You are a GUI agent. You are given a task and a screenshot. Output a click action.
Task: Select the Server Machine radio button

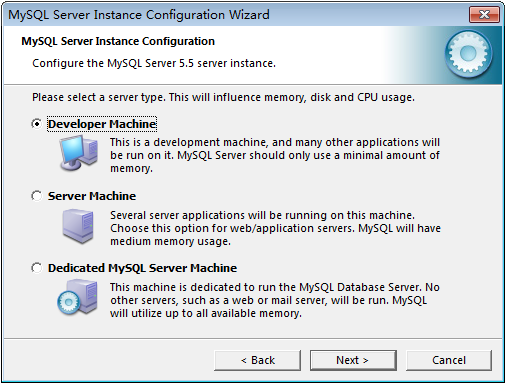click(x=36, y=196)
